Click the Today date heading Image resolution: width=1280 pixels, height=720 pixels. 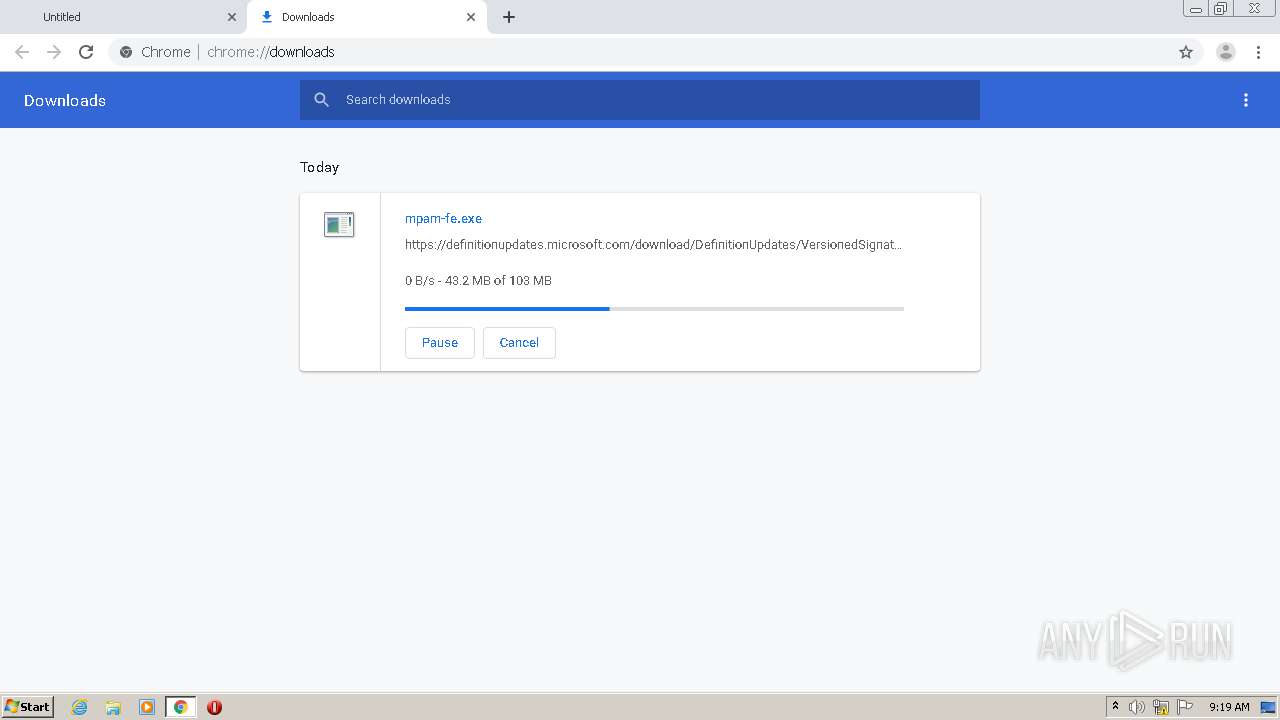(320, 167)
